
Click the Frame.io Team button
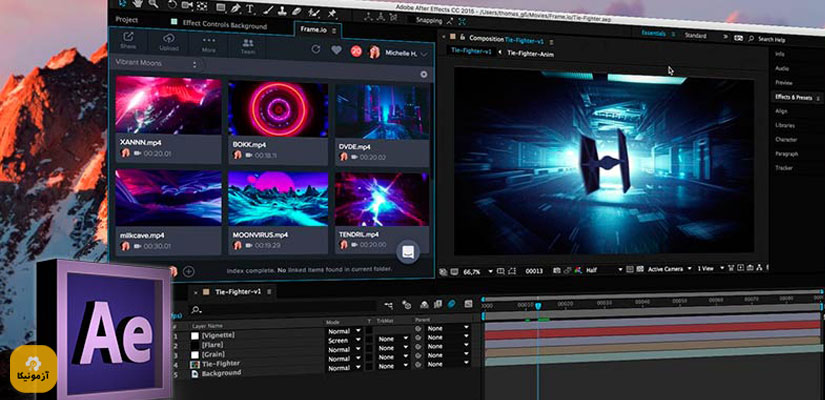point(248,46)
